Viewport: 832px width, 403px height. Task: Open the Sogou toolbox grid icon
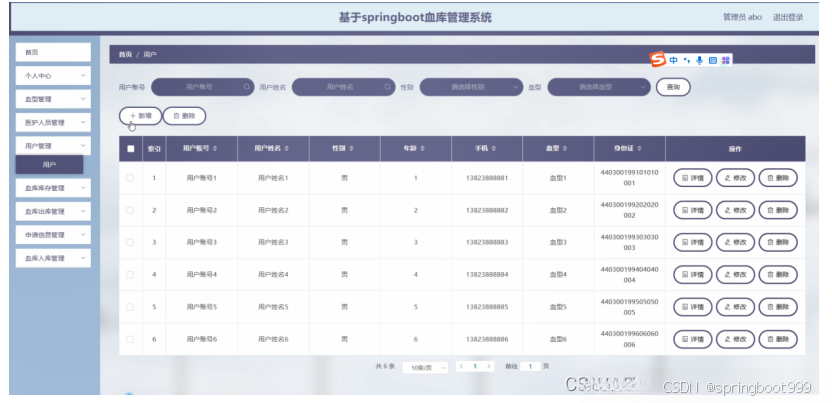725,60
